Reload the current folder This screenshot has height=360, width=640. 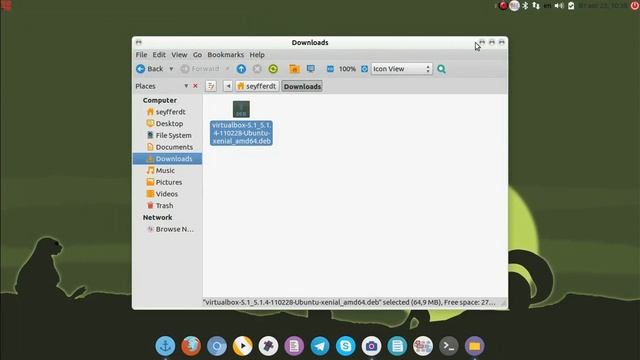coord(273,69)
